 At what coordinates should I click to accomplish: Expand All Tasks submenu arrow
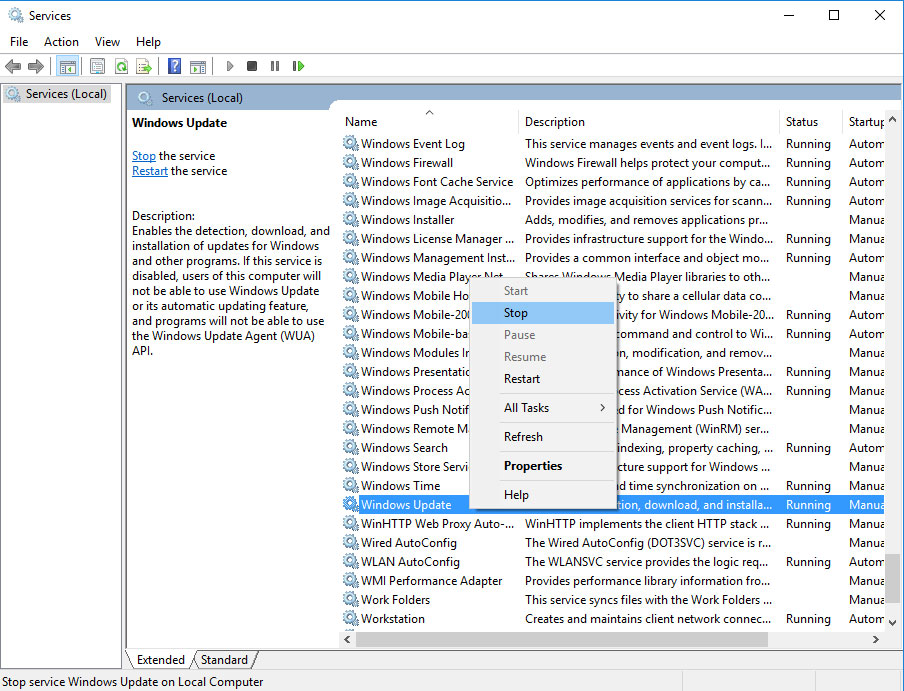pos(602,407)
